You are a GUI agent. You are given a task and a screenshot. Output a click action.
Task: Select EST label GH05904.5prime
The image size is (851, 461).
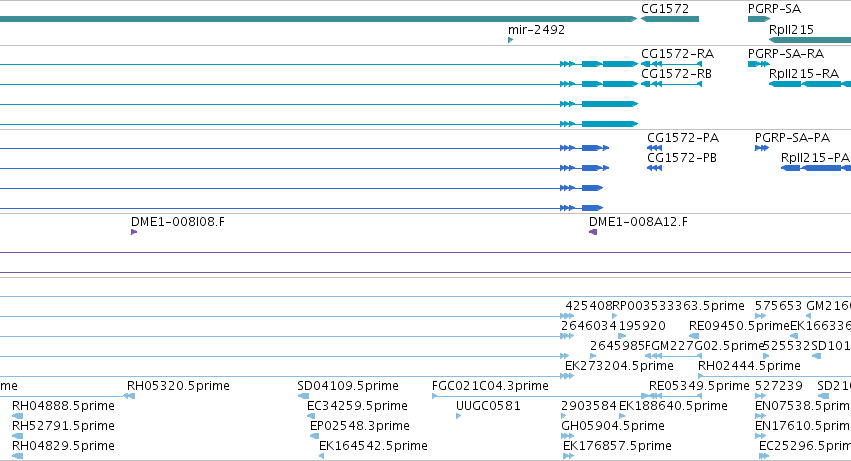pyautogui.click(x=613, y=426)
